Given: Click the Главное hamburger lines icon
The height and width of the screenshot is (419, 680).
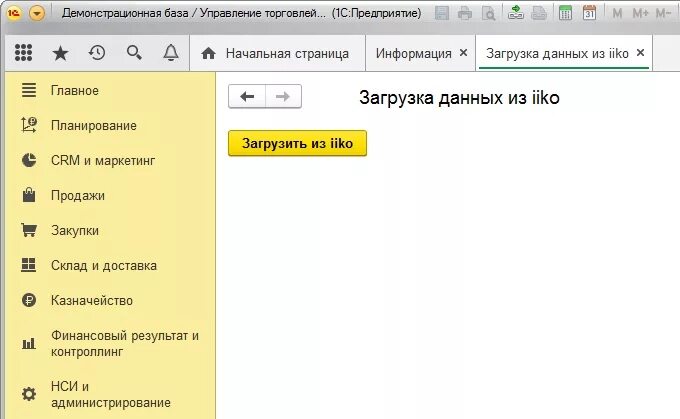Looking at the screenshot, I should pyautogui.click(x=29, y=90).
